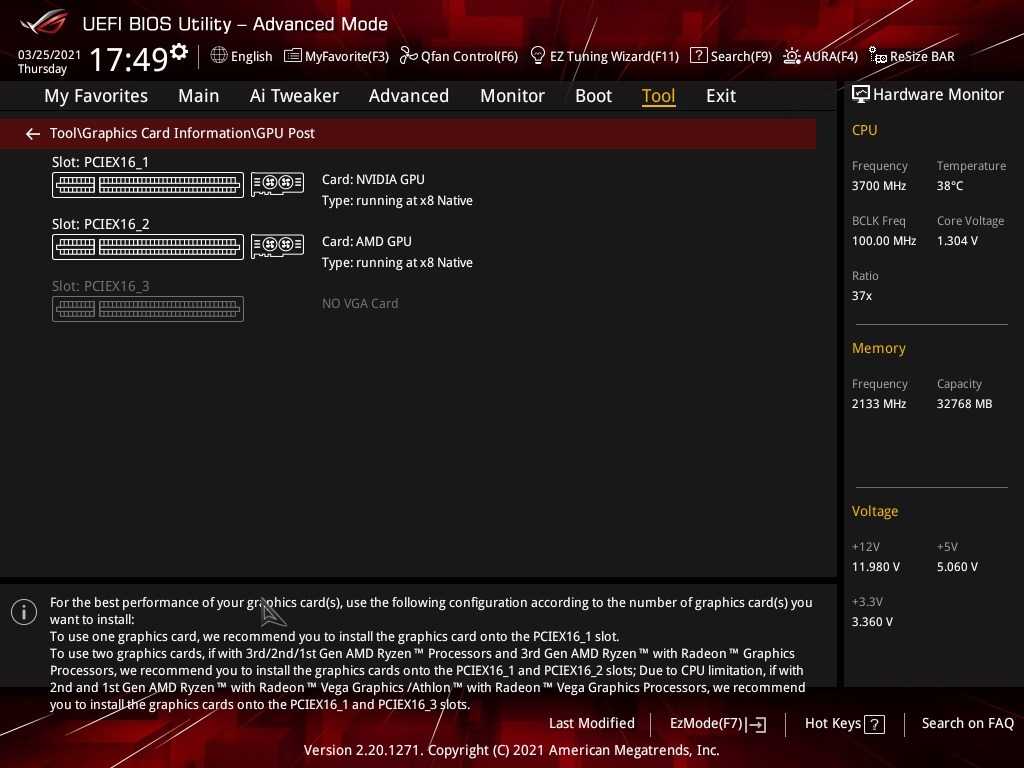Screen dimensions: 1024x768
Task: Click the 'Slot: PCIEX16_2' label
Action: click(101, 224)
